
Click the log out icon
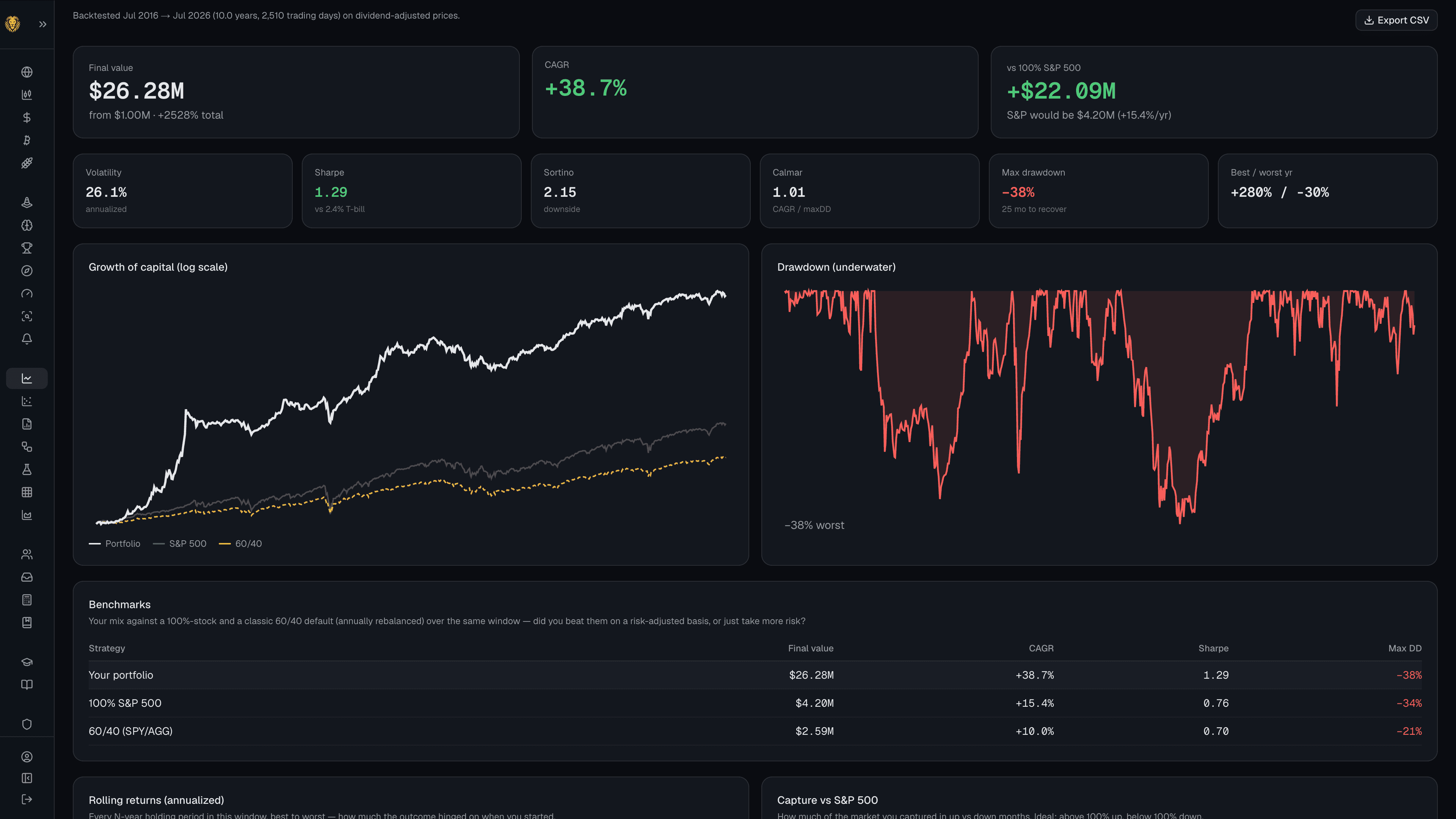tap(27, 799)
